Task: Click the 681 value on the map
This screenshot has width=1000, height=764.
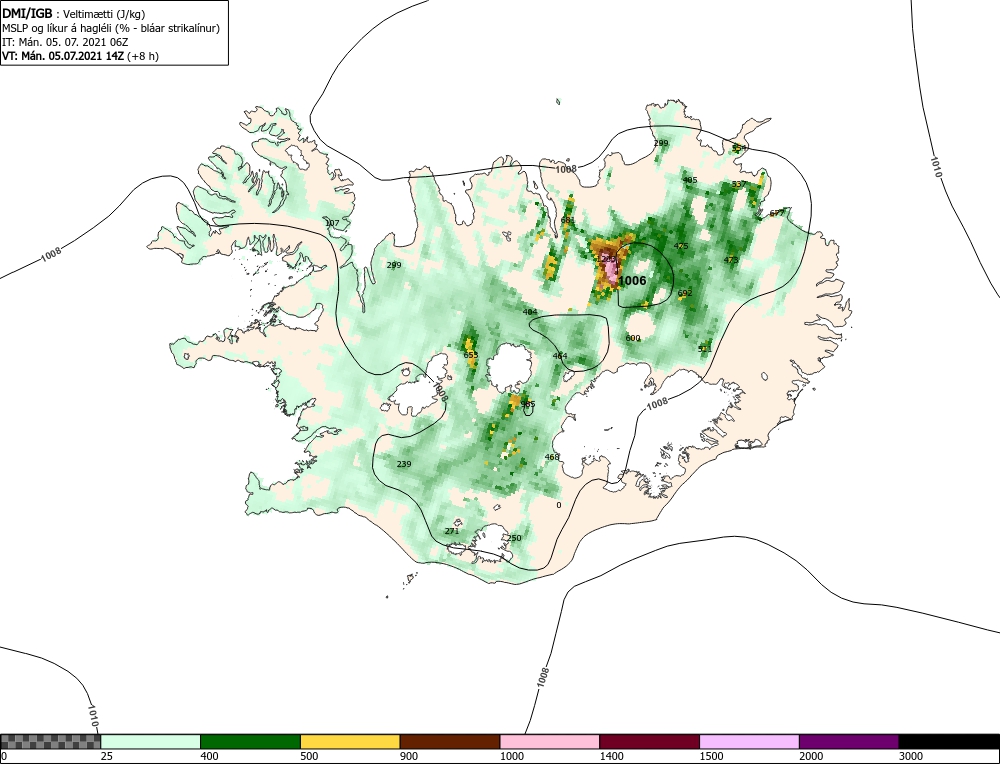Action: [x=568, y=220]
